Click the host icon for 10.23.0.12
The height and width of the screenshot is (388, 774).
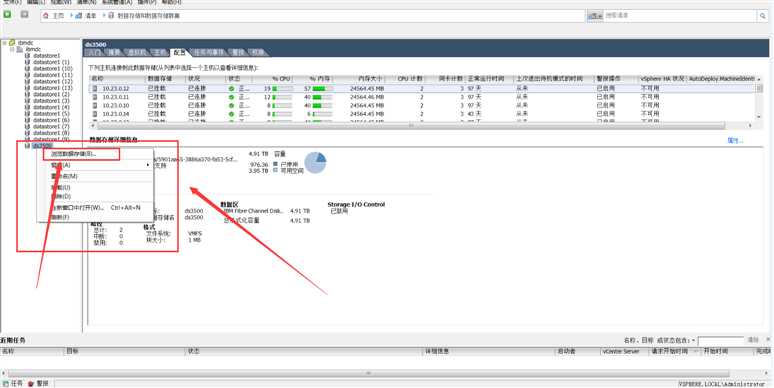pos(95,89)
